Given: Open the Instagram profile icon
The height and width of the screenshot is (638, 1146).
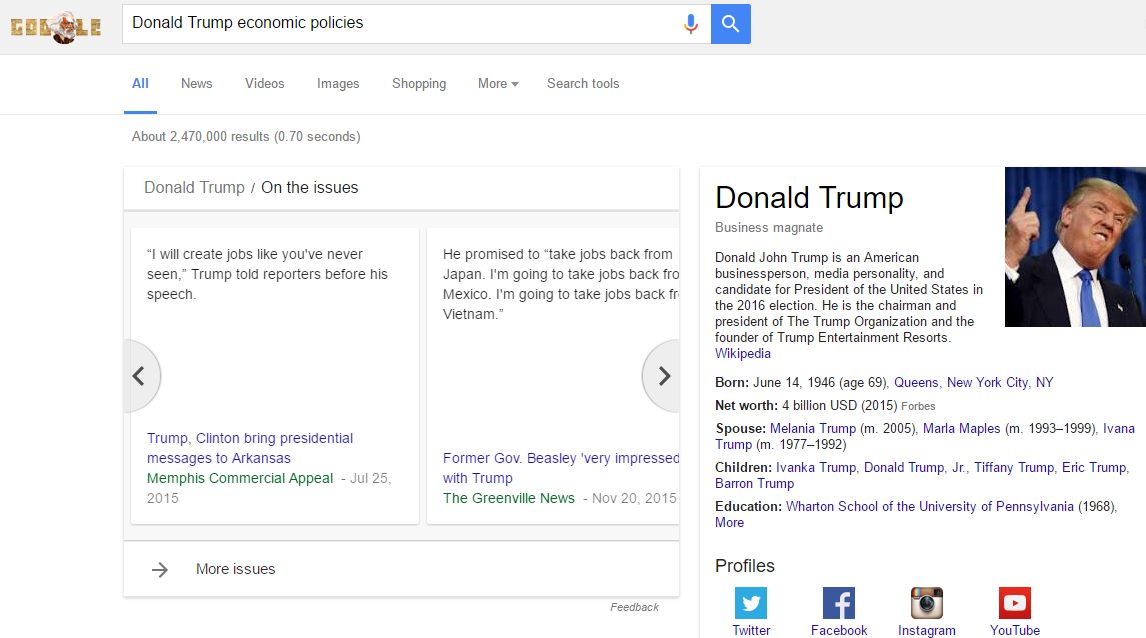Looking at the screenshot, I should (927, 603).
